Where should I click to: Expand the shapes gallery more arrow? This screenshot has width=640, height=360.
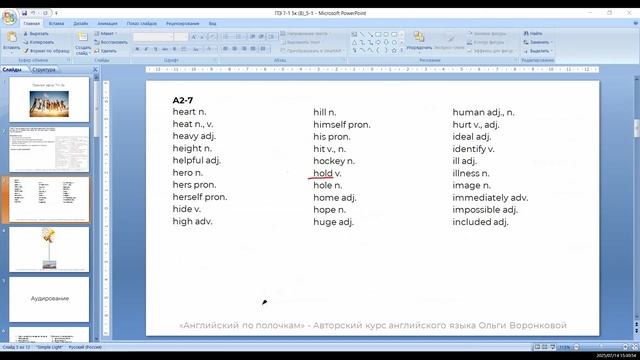click(402, 50)
